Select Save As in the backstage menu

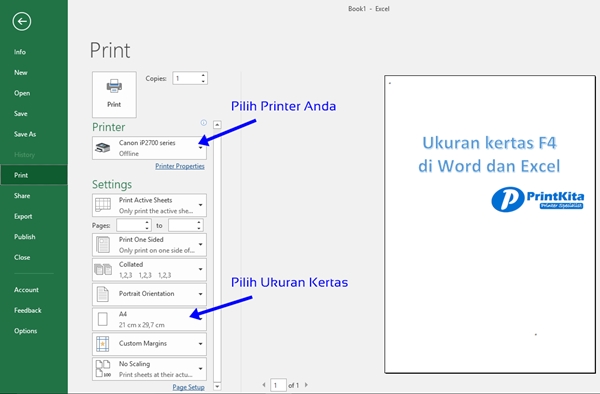[25, 134]
